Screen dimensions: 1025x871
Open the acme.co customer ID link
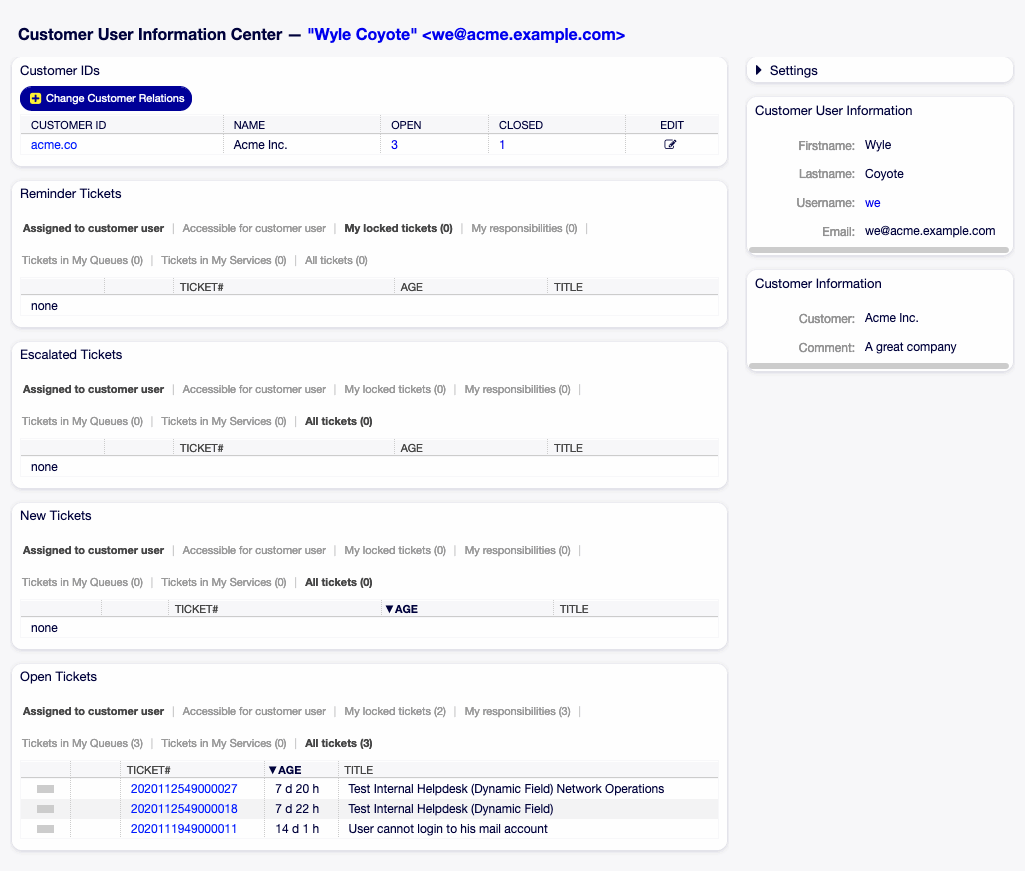pyautogui.click(x=53, y=144)
